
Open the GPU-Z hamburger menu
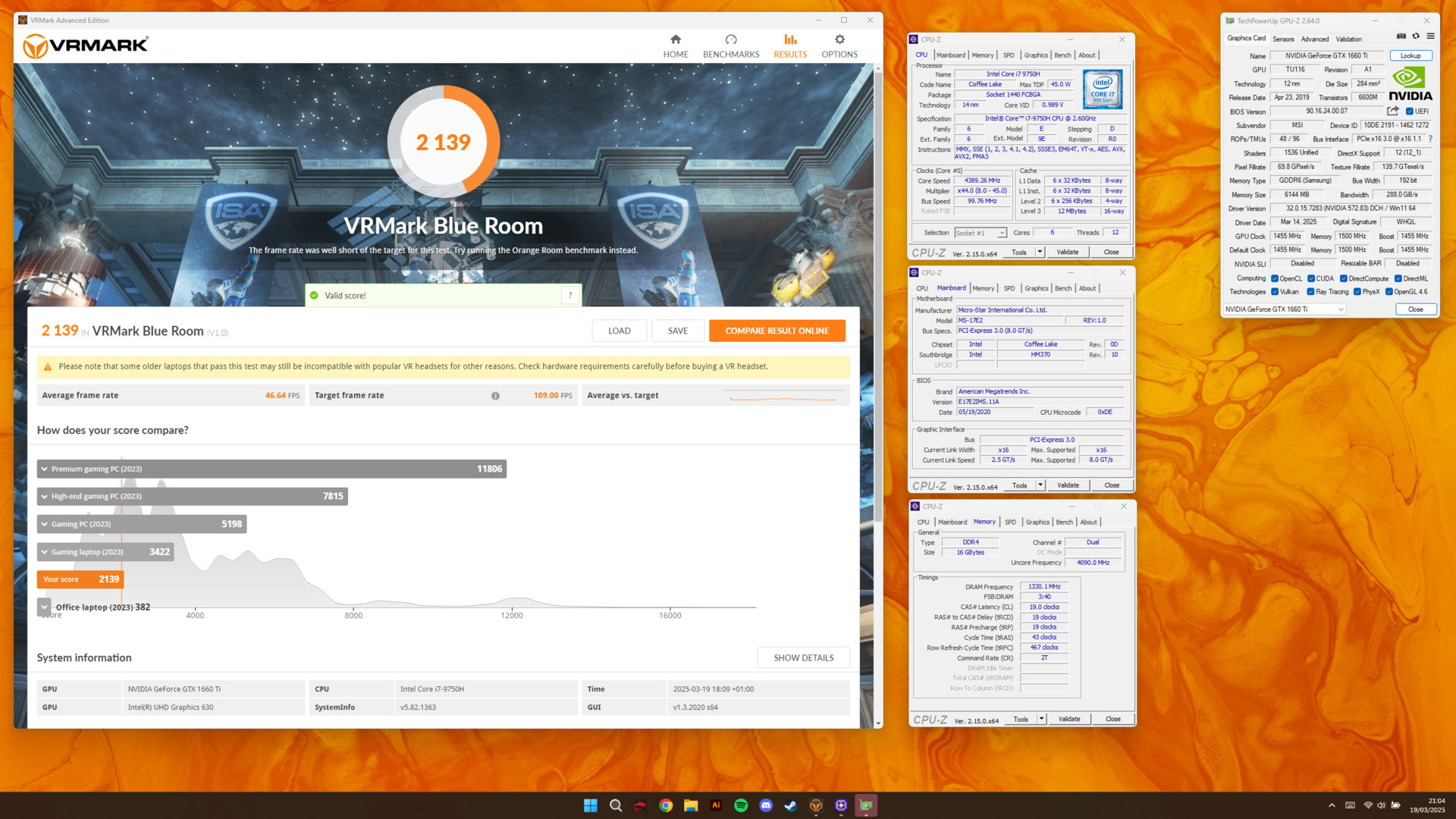[1430, 36]
